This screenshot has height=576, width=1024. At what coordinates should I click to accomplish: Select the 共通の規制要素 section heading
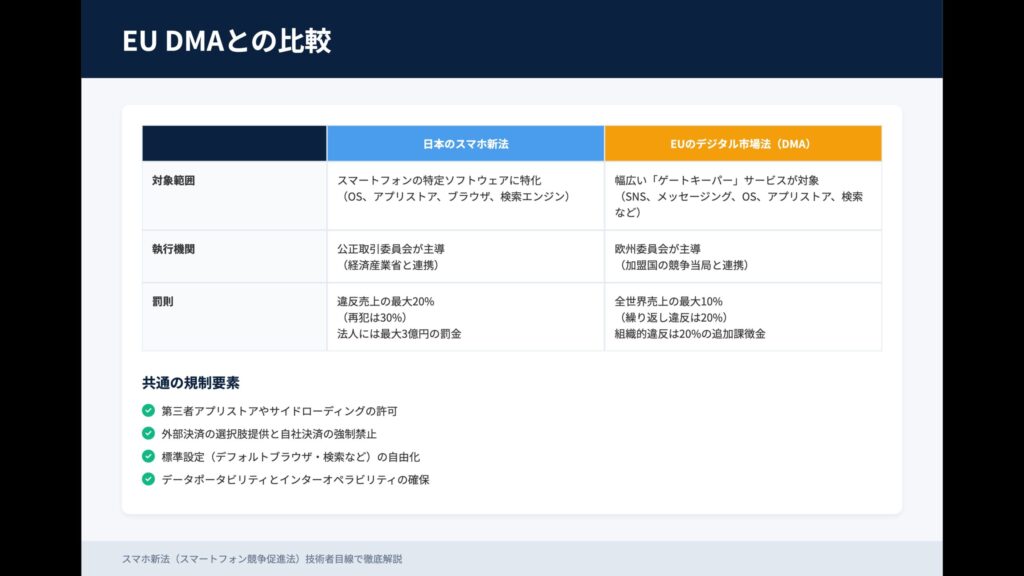tap(191, 383)
